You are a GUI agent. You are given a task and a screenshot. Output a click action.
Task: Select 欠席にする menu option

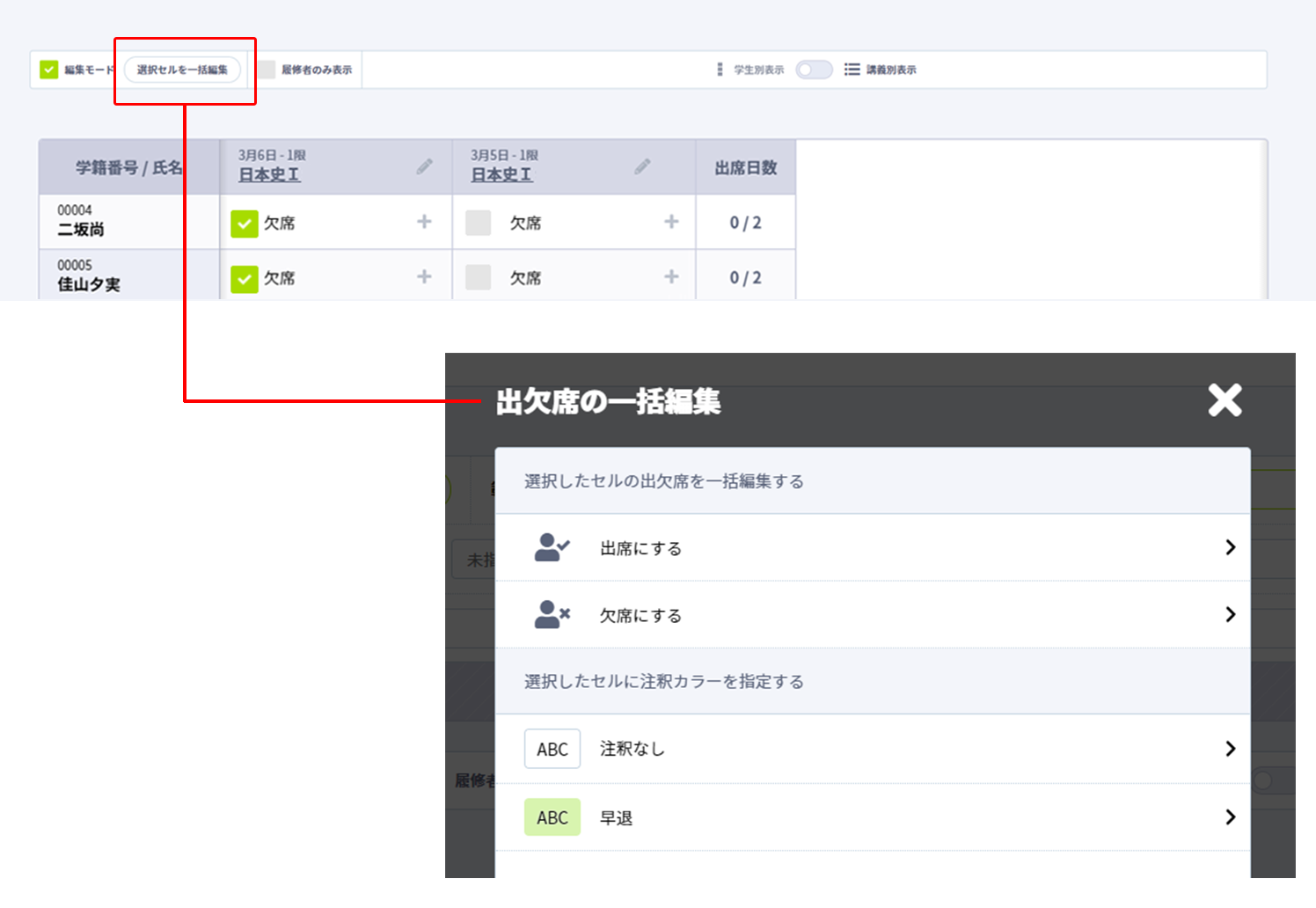[640, 615]
